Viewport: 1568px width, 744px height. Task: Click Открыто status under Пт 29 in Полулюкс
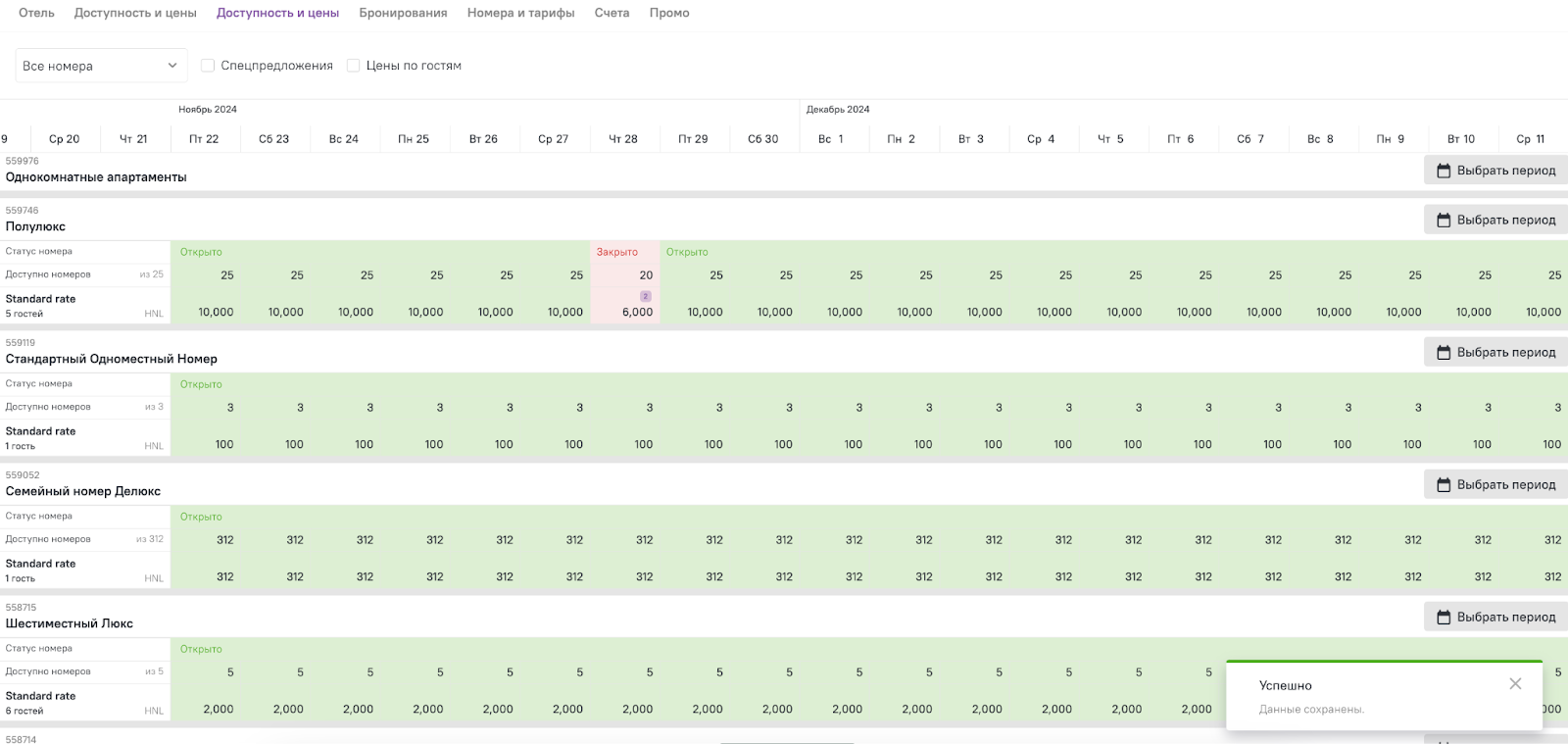(687, 252)
